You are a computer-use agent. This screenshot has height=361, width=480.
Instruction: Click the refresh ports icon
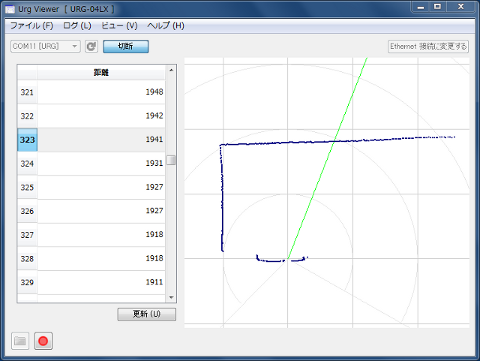tap(91, 46)
